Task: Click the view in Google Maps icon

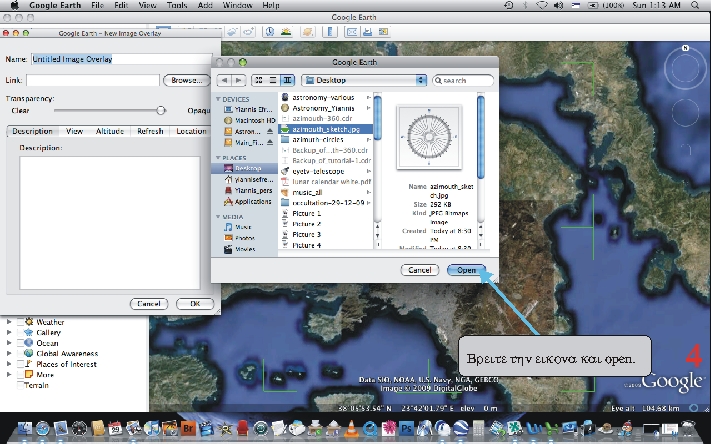Action: 384,32
